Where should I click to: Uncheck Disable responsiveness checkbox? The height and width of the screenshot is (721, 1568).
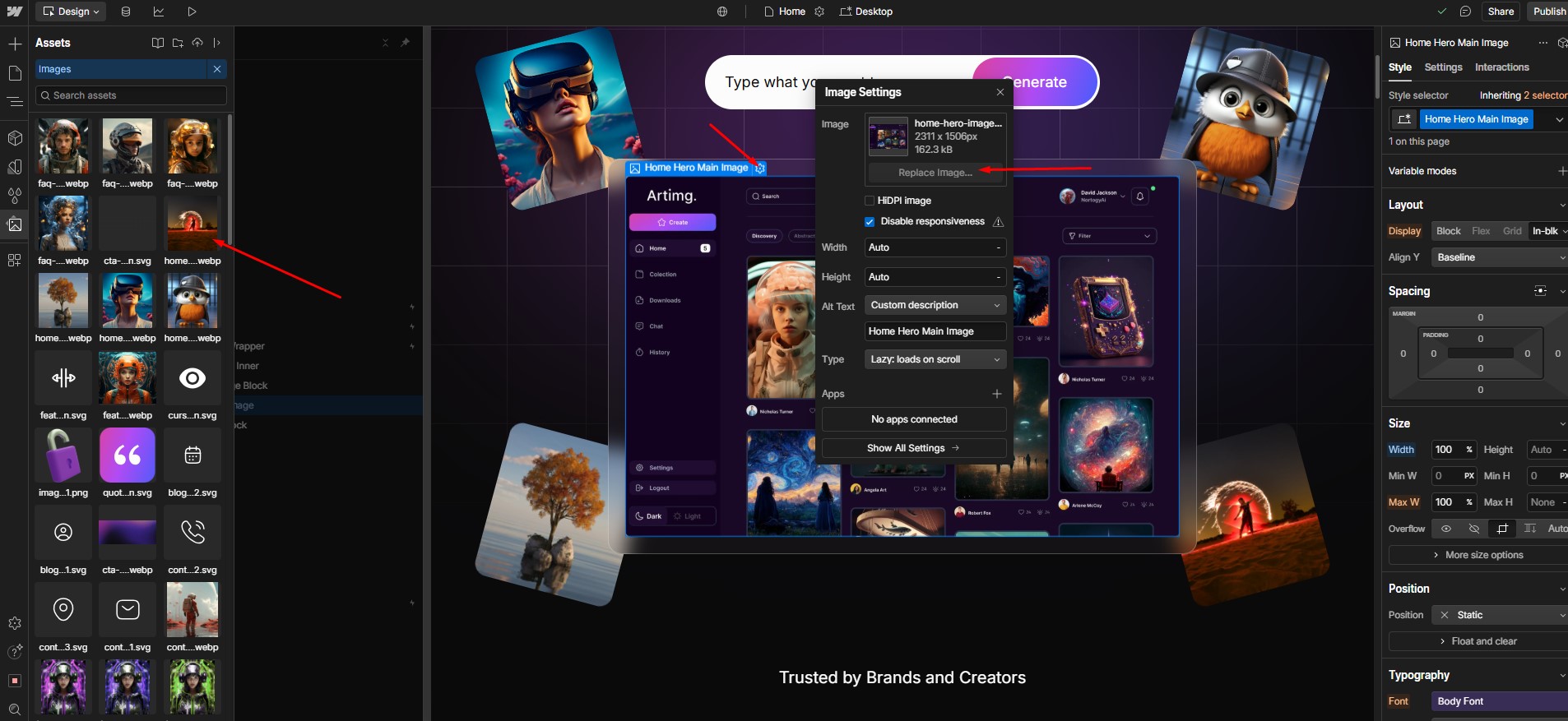pyautogui.click(x=870, y=222)
